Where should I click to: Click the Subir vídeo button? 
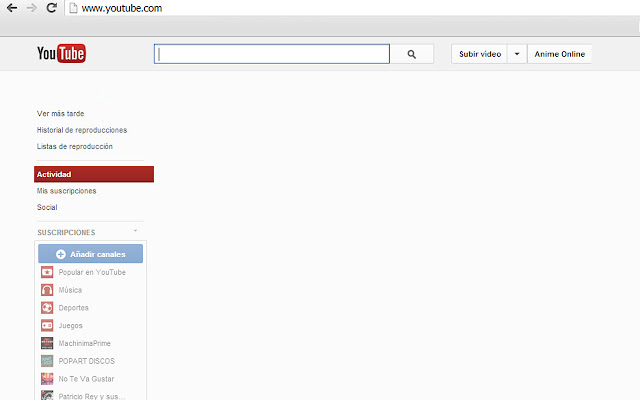(480, 54)
